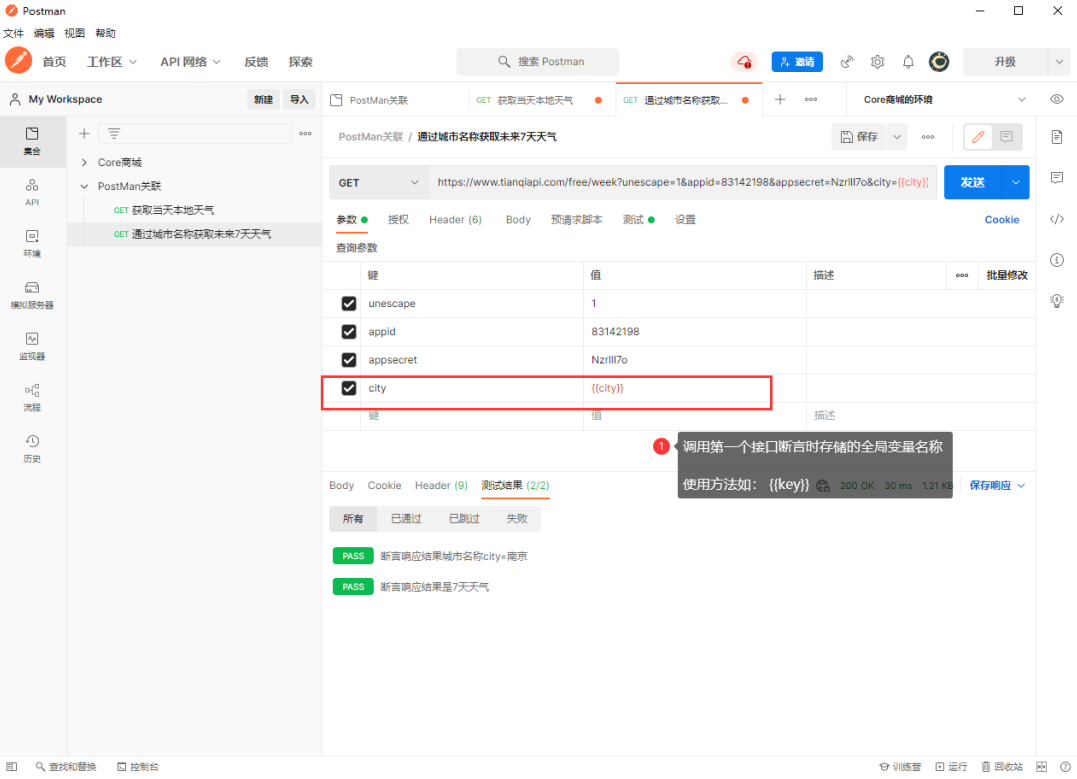This screenshot has height=779, width=1077.
Task: Click the 新建 button
Action: pyautogui.click(x=263, y=100)
